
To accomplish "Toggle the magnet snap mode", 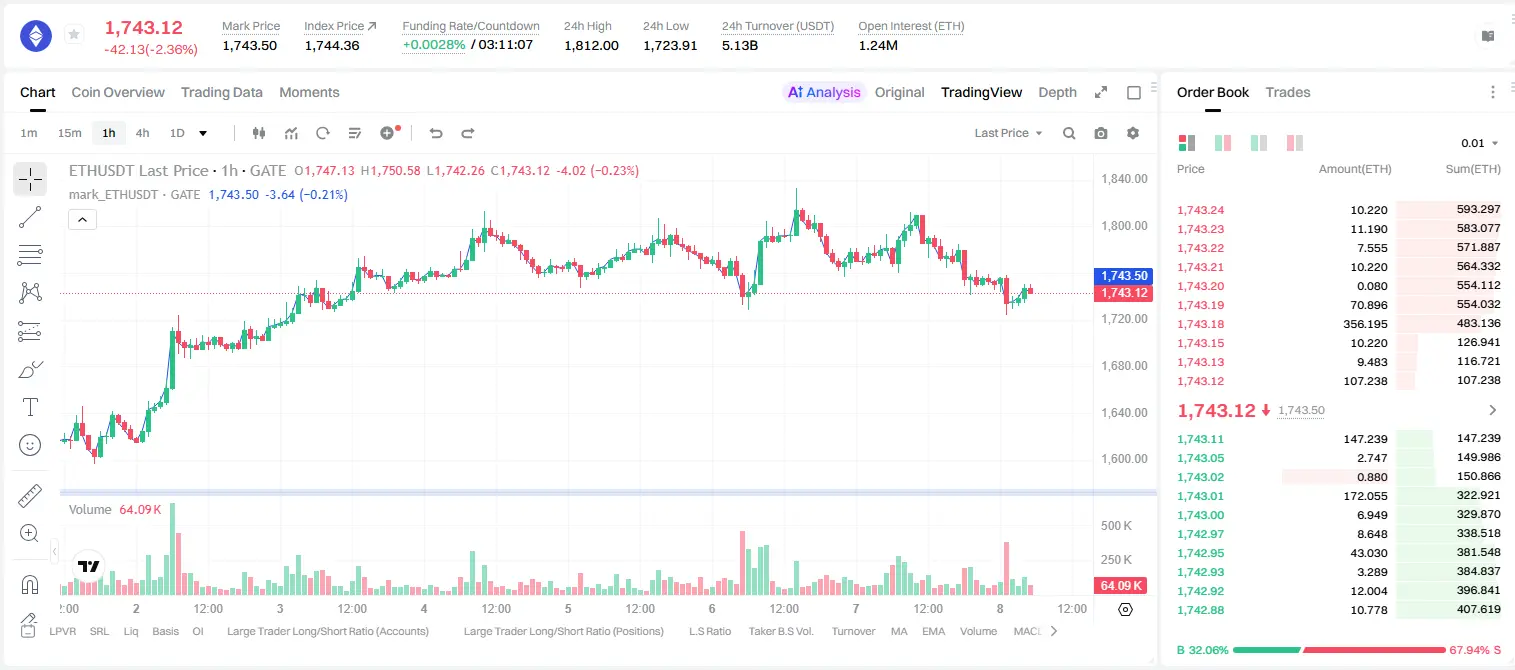I will coord(30,585).
